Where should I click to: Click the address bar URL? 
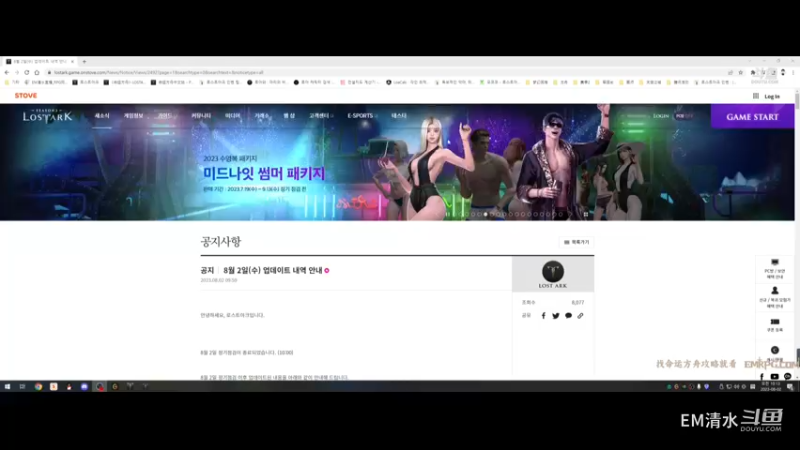point(158,72)
